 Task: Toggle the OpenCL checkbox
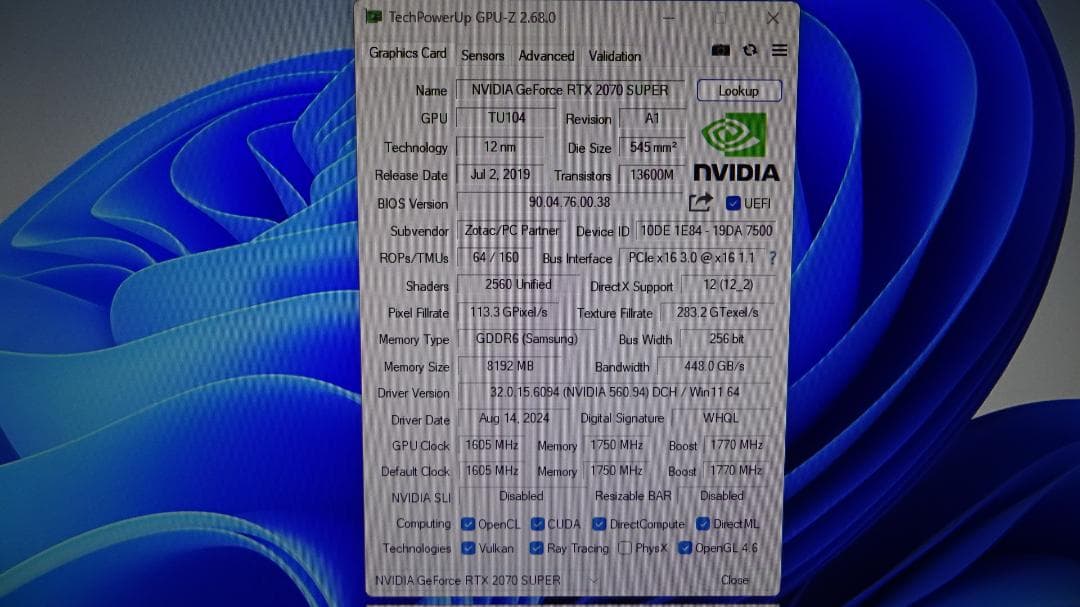coord(468,524)
